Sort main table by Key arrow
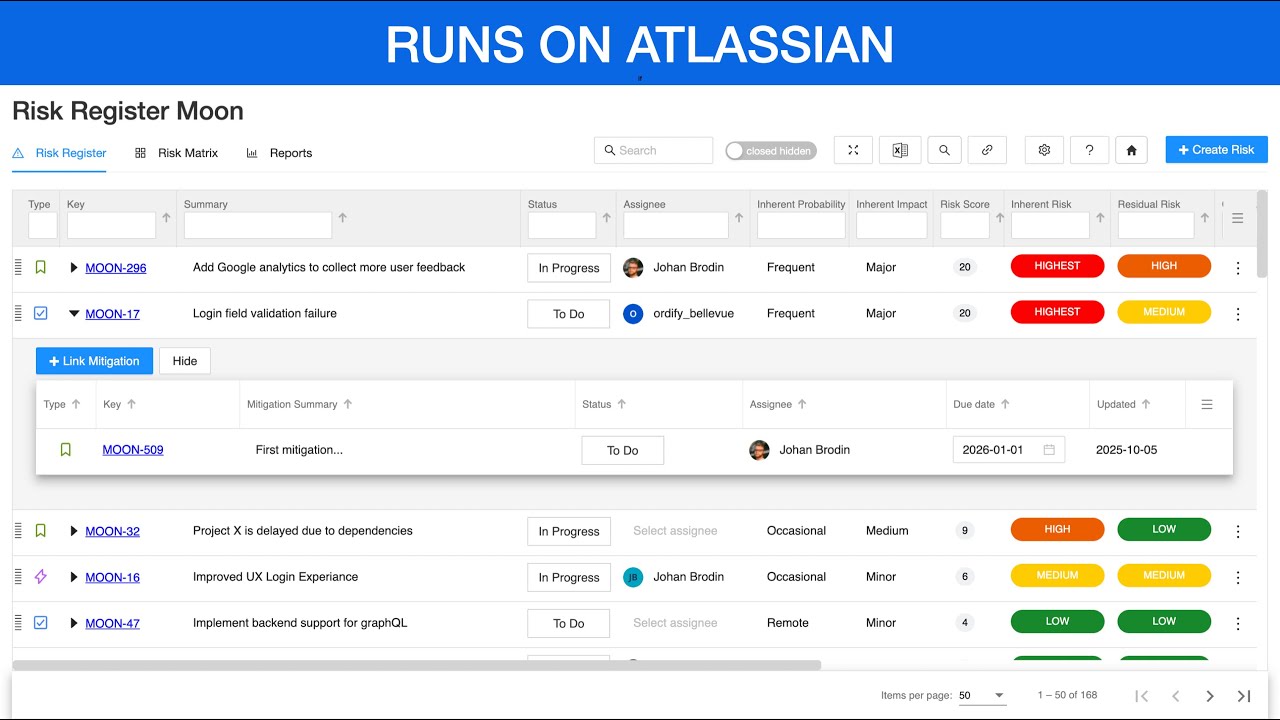 pos(166,217)
